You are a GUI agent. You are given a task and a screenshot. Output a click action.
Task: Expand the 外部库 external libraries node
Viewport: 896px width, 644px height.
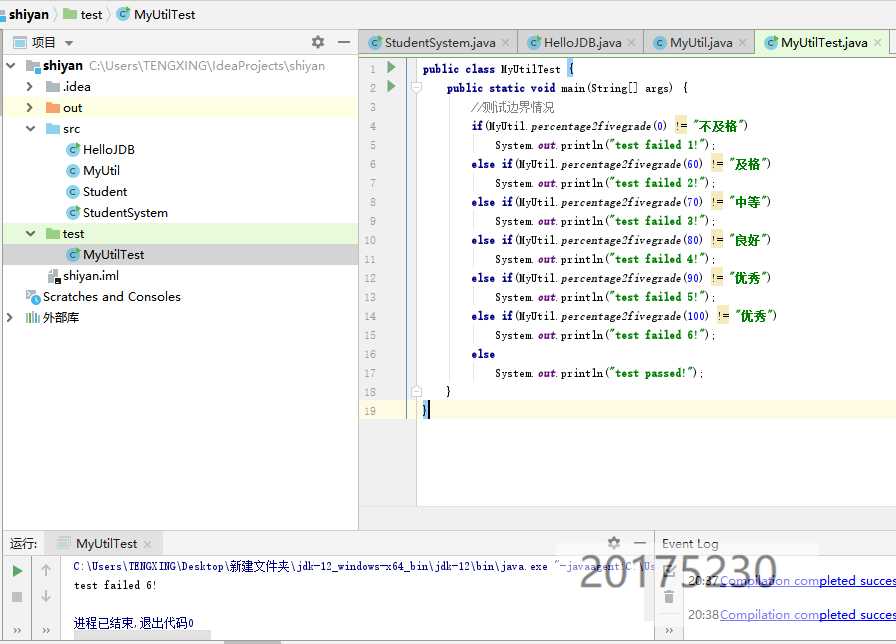pos(9,317)
